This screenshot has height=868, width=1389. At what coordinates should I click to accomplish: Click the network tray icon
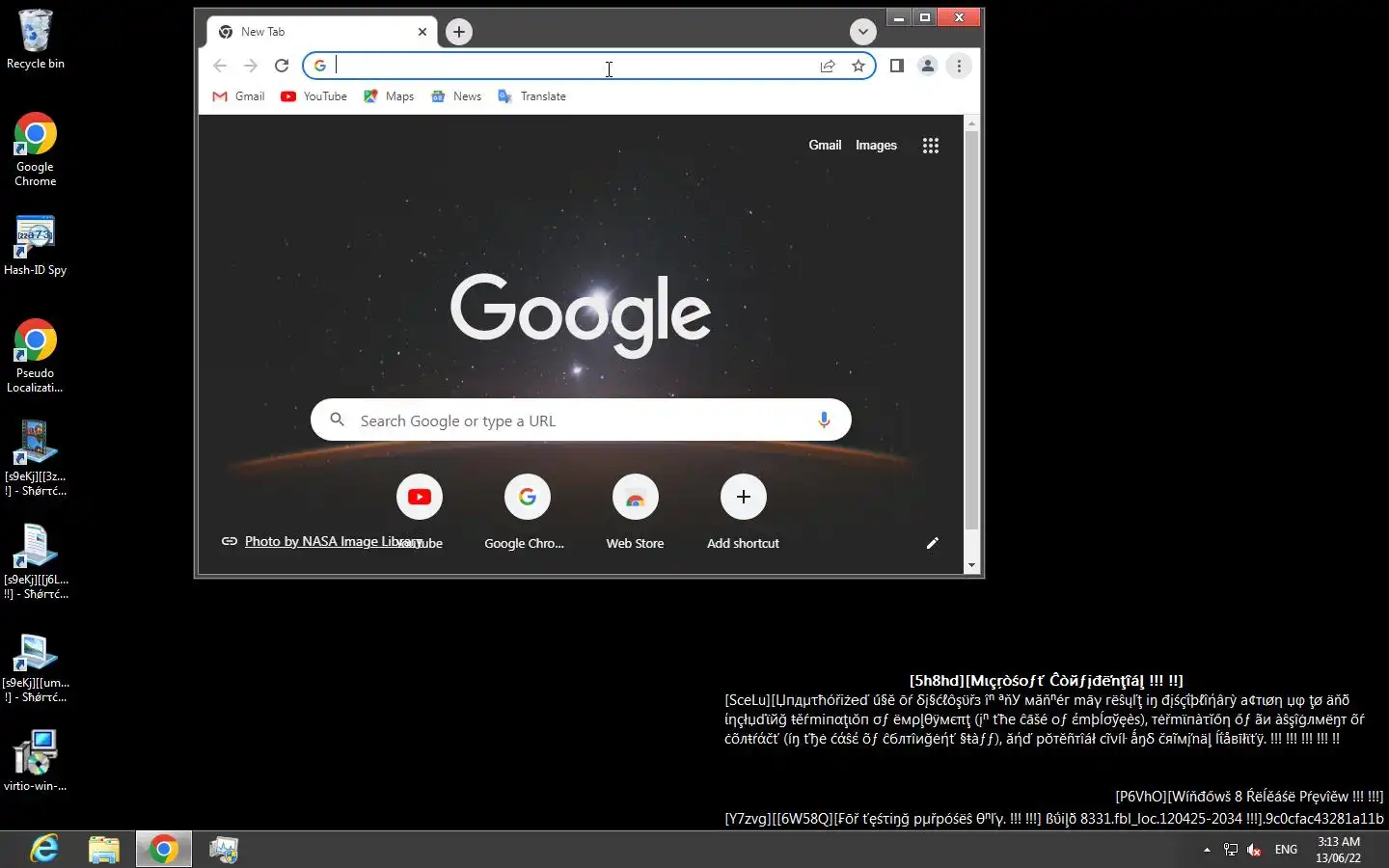point(1231,850)
